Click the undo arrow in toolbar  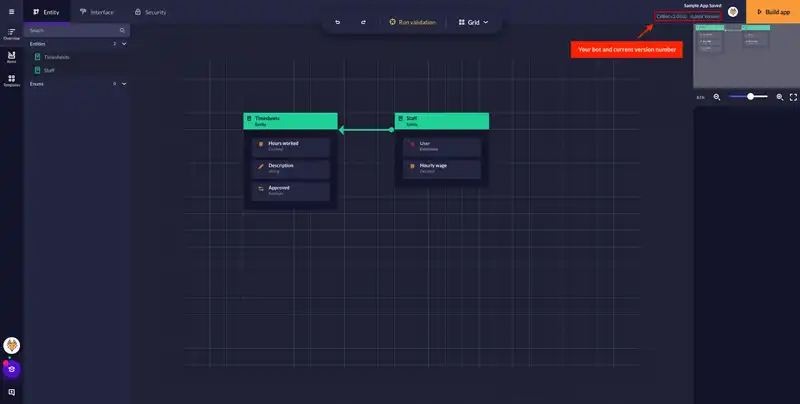337,21
